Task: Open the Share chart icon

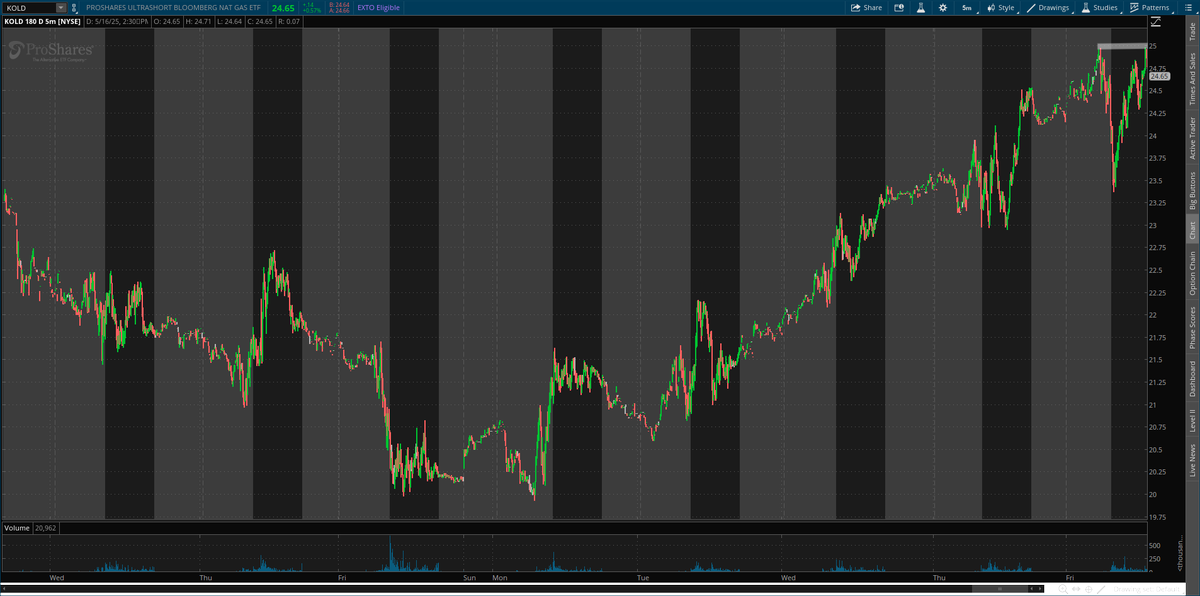Action: [x=866, y=7]
